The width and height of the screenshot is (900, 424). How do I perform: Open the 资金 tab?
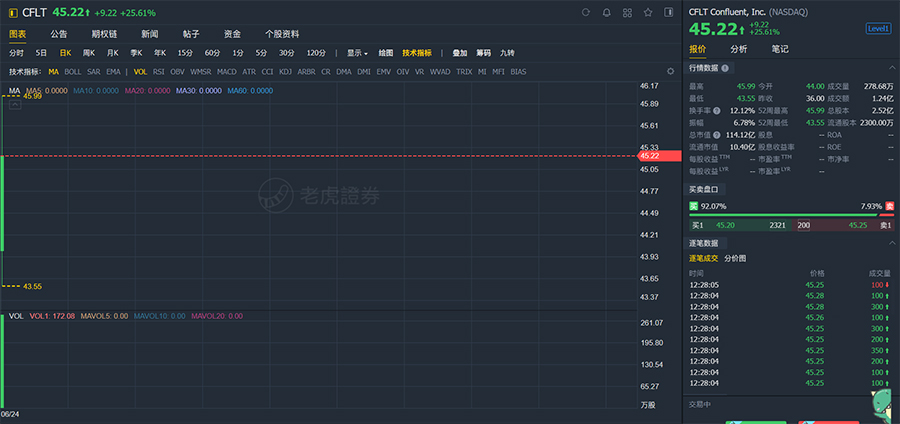pyautogui.click(x=232, y=34)
